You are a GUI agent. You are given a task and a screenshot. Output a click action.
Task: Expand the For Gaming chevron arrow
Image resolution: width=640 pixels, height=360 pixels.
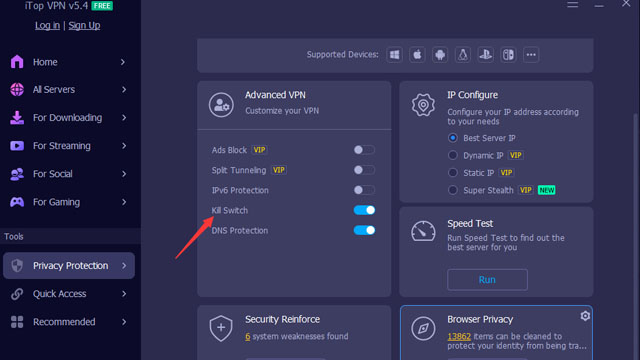point(124,202)
